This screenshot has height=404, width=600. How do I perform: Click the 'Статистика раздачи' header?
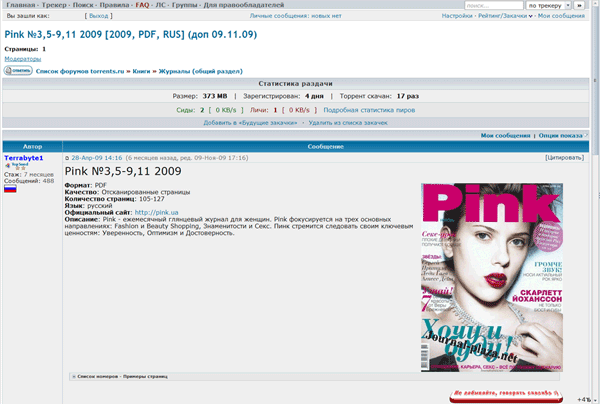(x=295, y=83)
